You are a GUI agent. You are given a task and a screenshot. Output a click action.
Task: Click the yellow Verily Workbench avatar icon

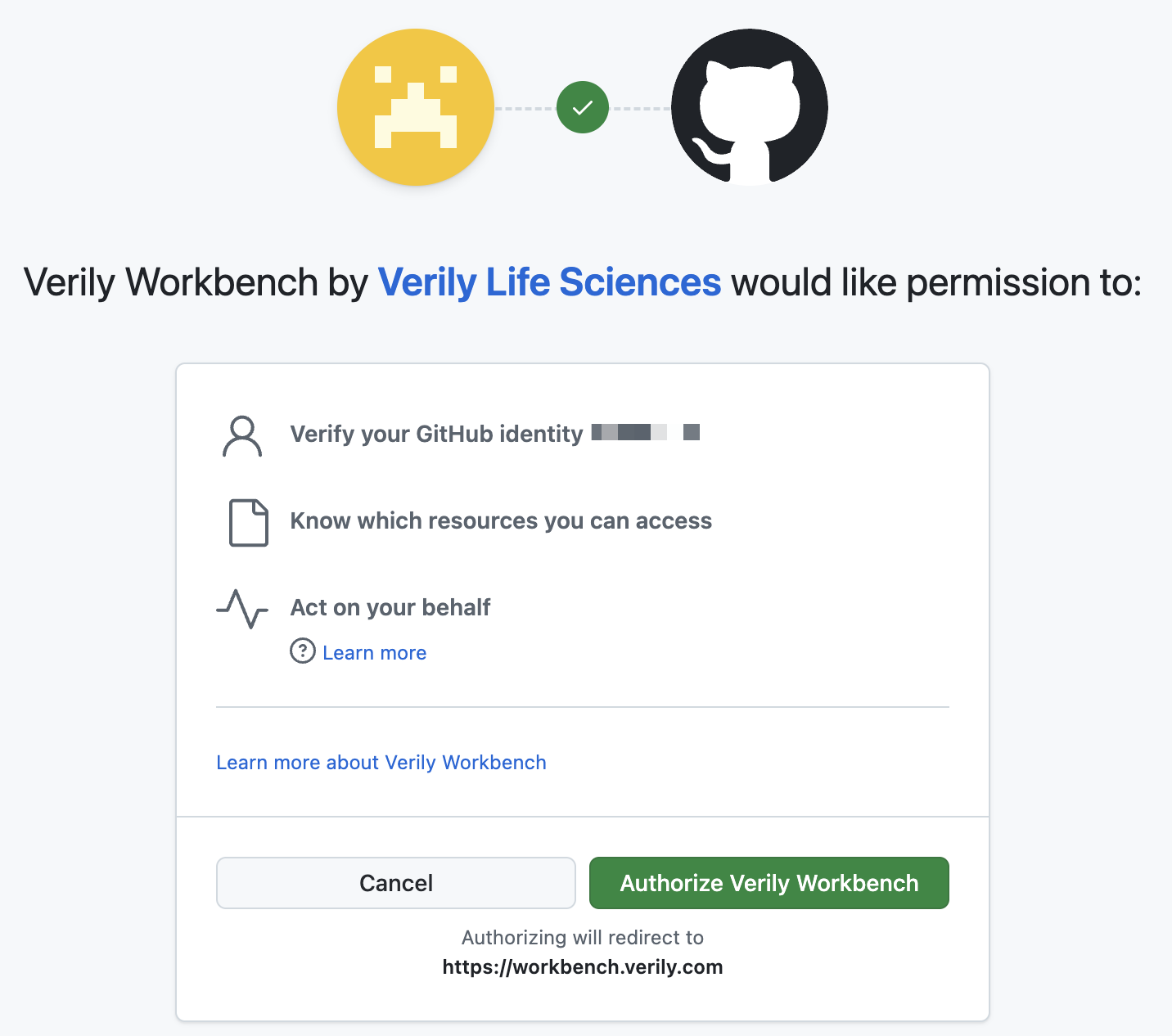[x=416, y=107]
